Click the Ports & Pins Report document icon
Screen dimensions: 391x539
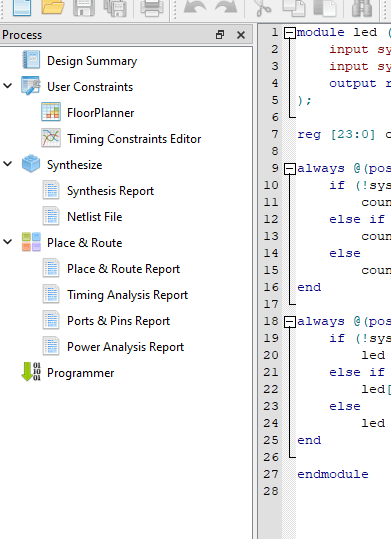pyautogui.click(x=51, y=320)
